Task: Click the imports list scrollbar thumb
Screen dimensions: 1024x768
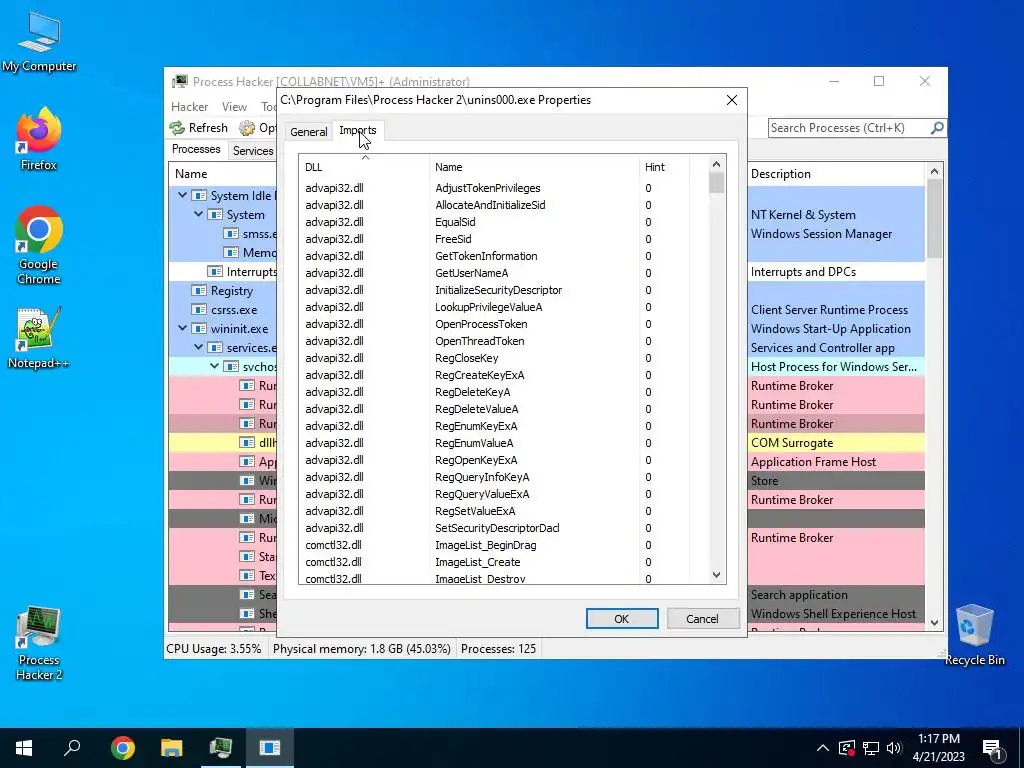Action: pyautogui.click(x=716, y=183)
